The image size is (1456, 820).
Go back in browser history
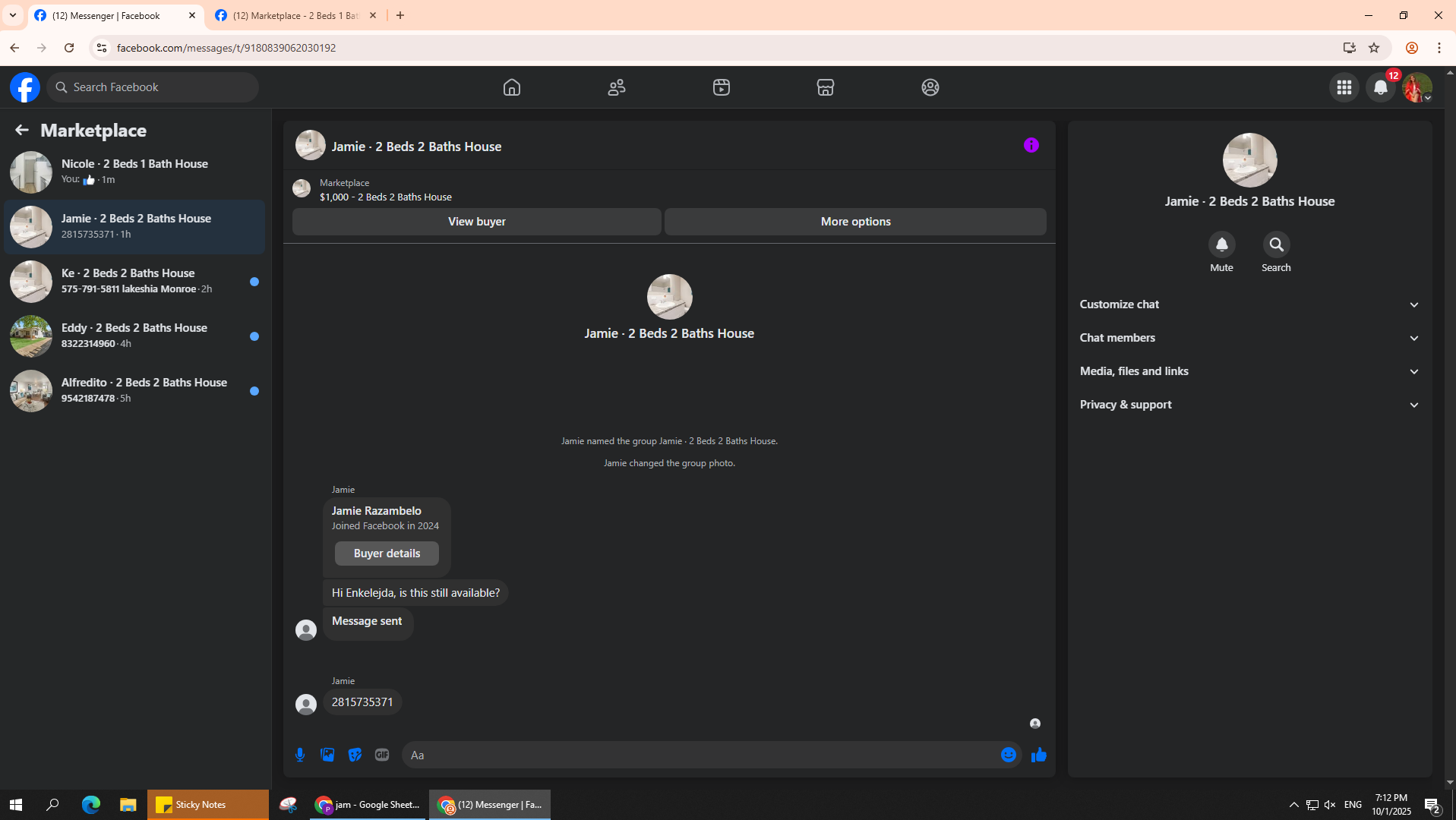[14, 48]
